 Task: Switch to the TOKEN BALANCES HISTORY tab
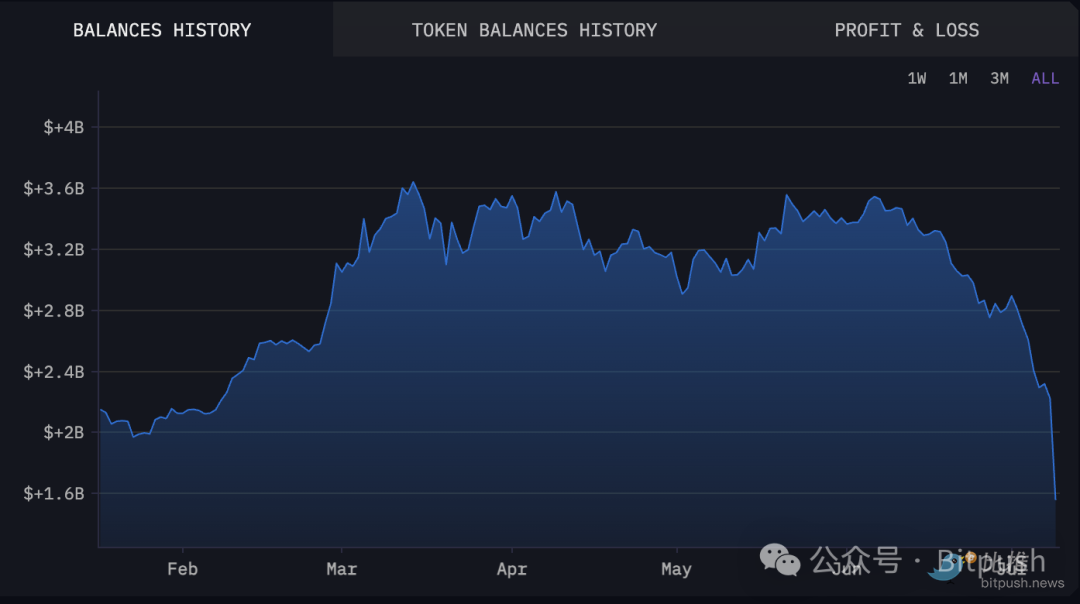533,29
